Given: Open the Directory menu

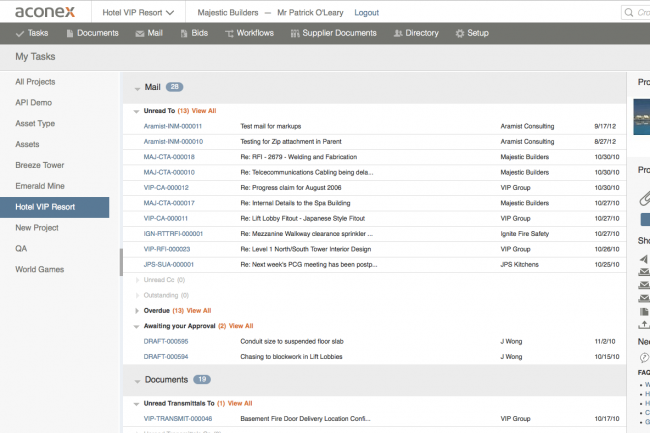Looking at the screenshot, I should (416, 33).
